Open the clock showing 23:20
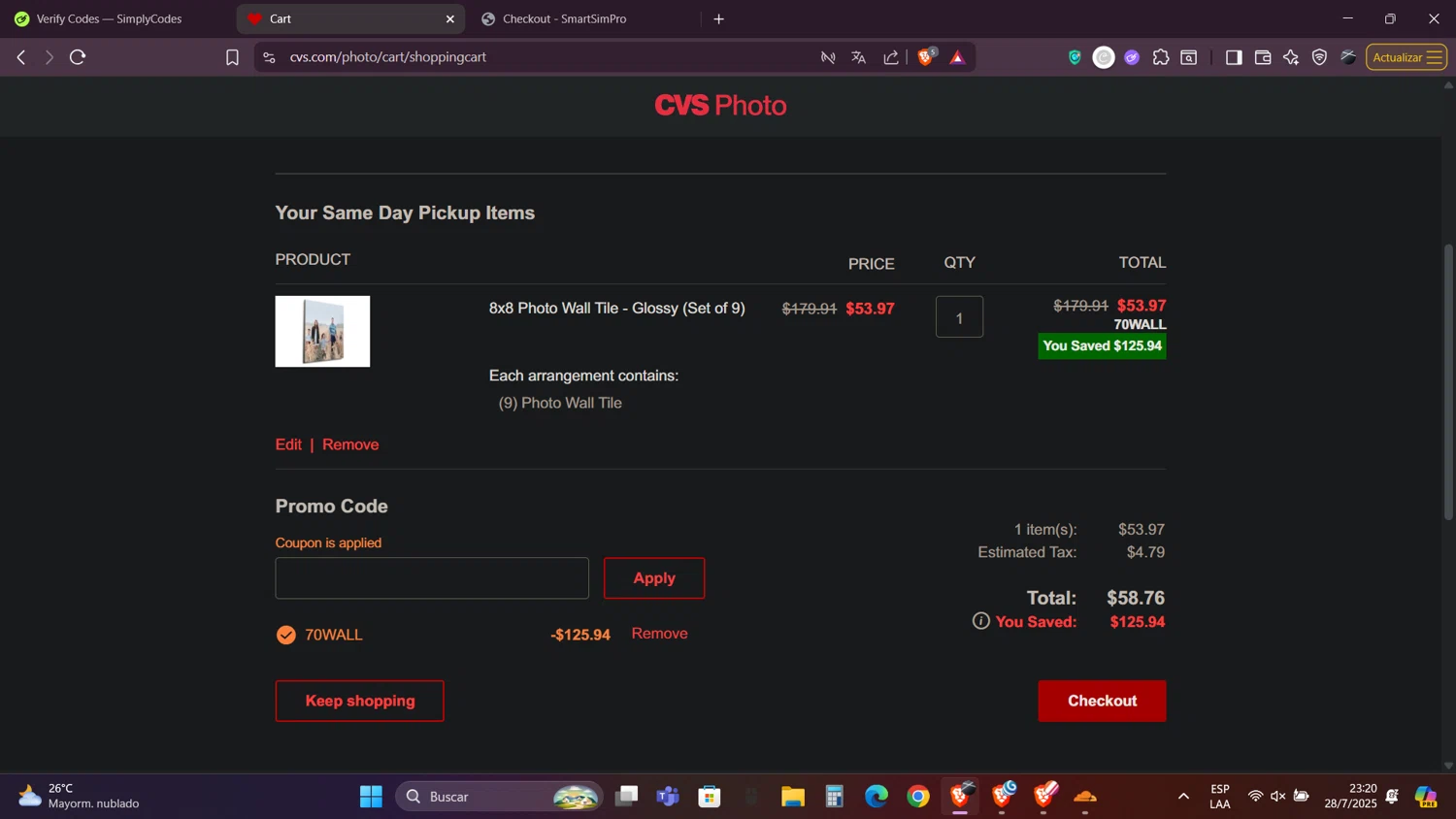The width and height of the screenshot is (1456, 819). pyautogui.click(x=1350, y=797)
